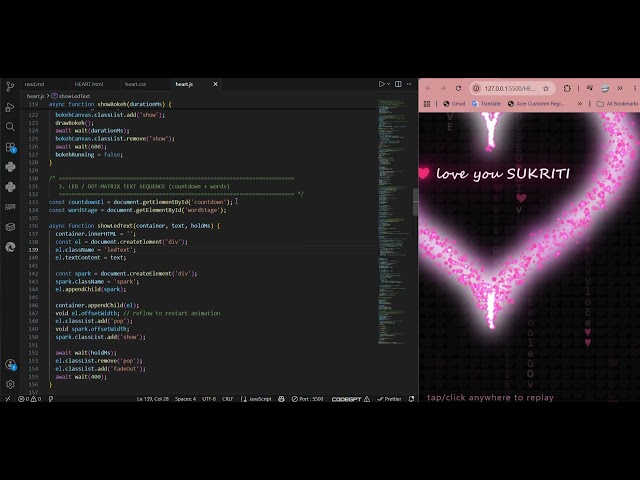Click the editor vertical scrollbar thumb

416,202
